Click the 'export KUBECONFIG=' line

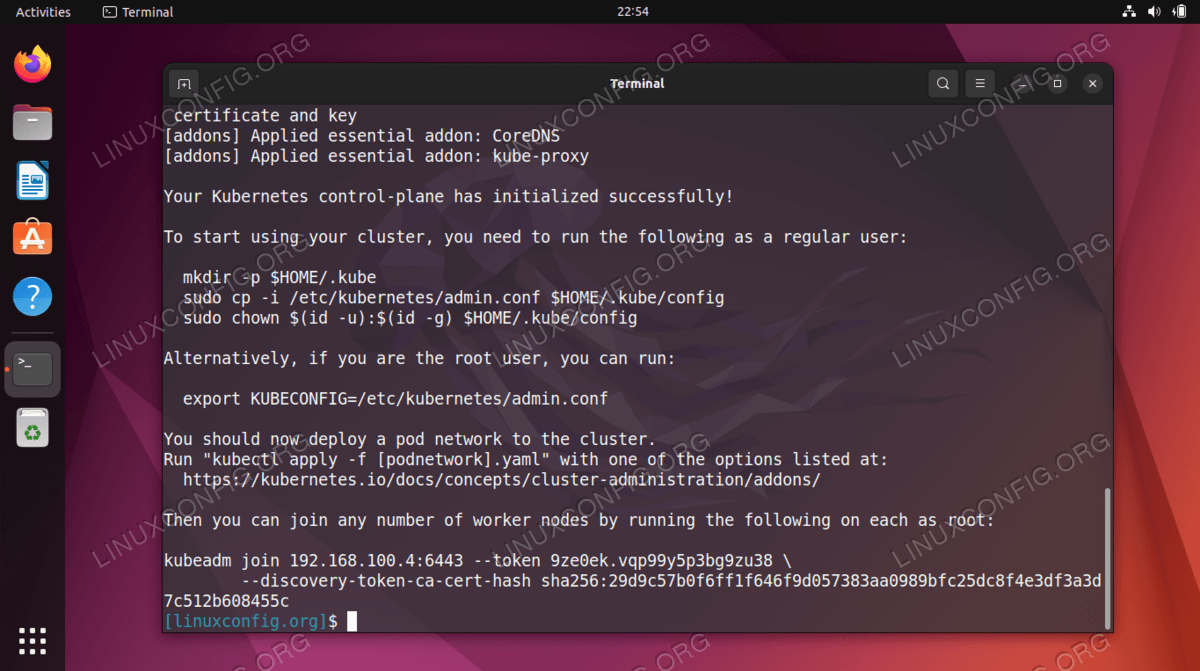point(395,399)
